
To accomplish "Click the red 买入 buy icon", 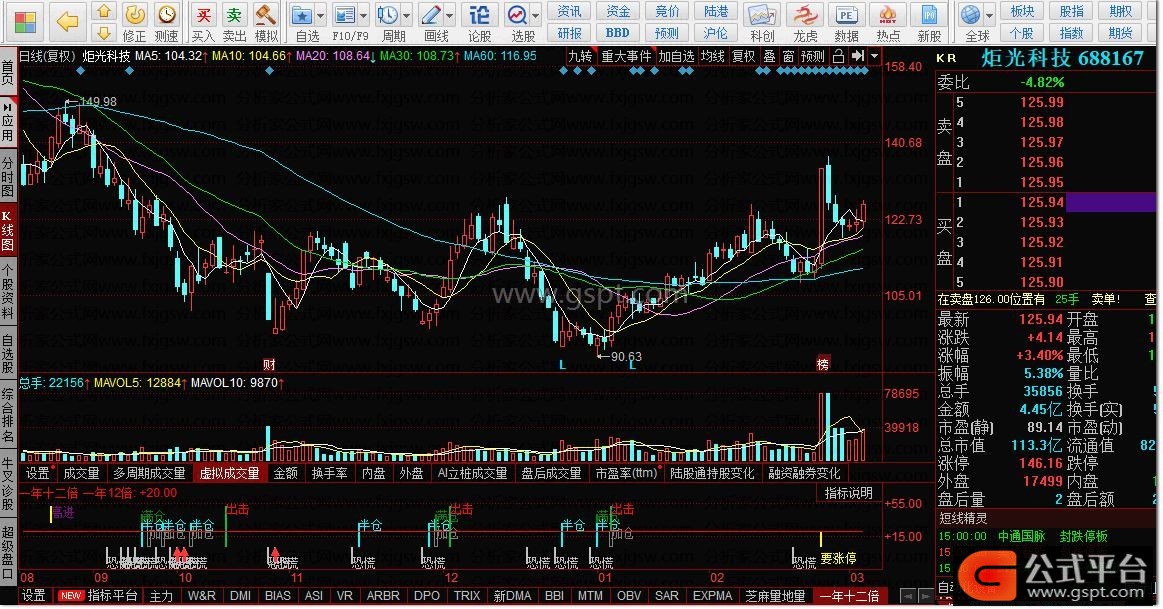I will pos(202,15).
